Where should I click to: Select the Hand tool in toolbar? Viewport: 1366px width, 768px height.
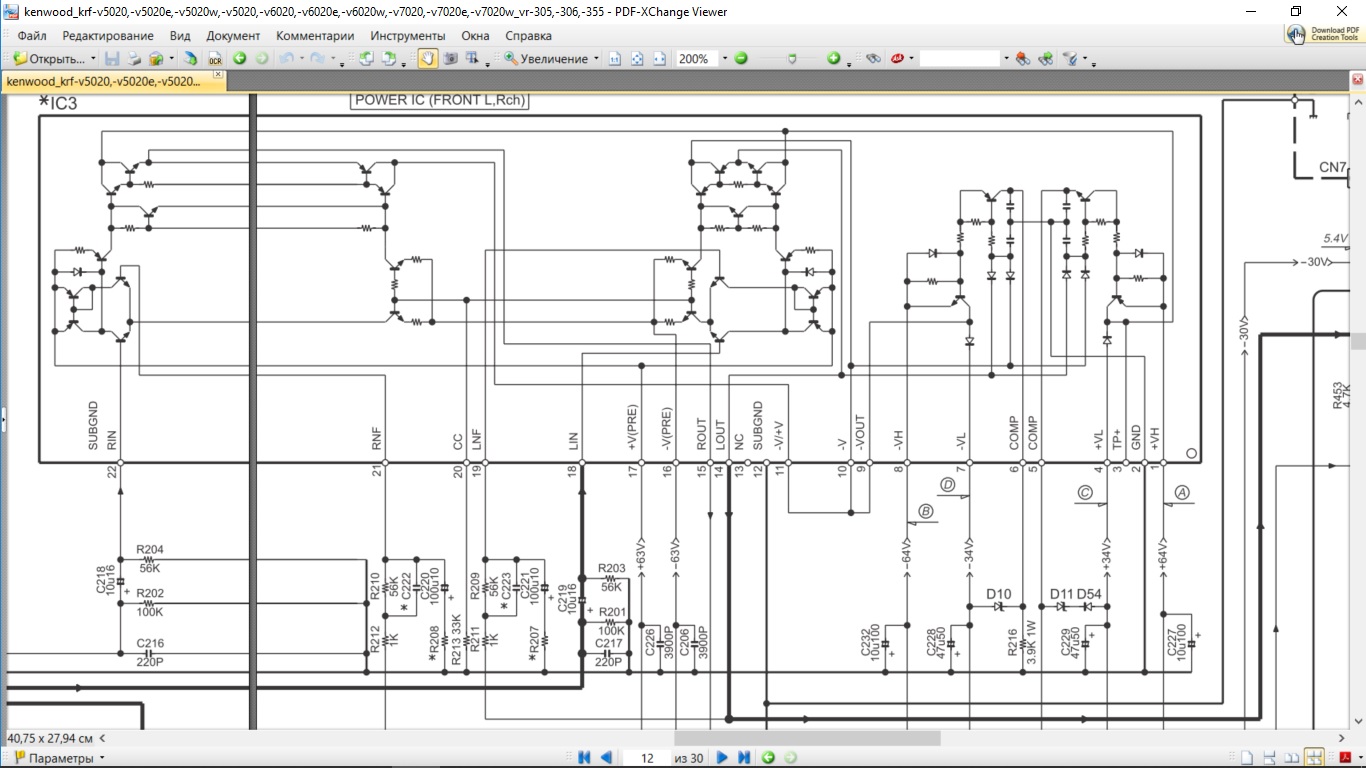(x=427, y=59)
